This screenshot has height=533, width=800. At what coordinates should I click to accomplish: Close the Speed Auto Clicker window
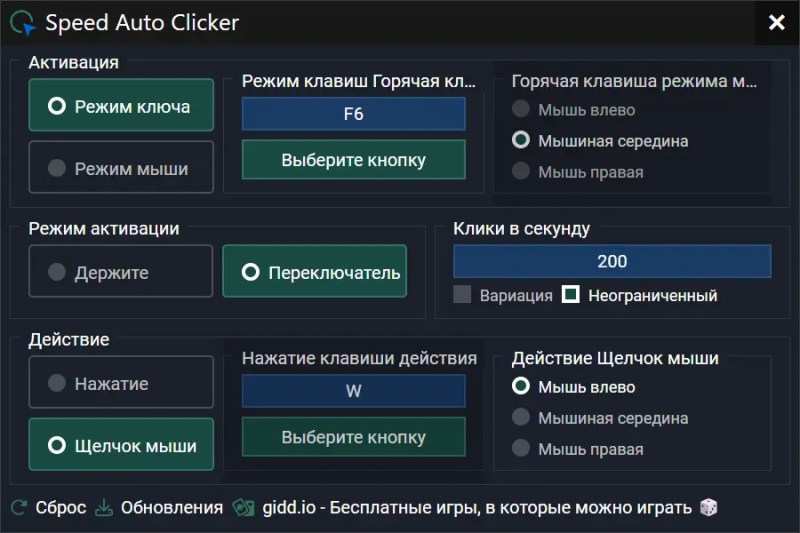(x=777, y=22)
